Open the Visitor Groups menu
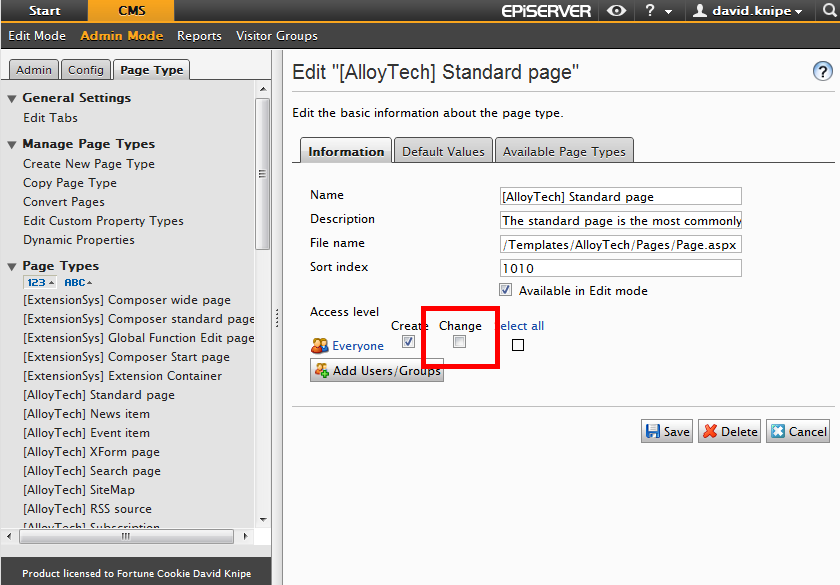This screenshot has width=840, height=585. 276,35
